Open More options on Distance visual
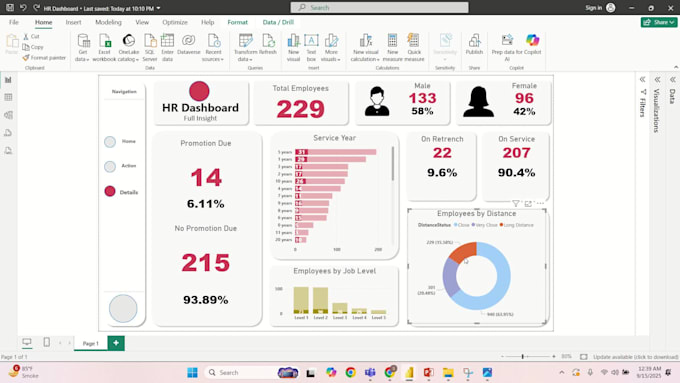The image size is (680, 383). tap(540, 203)
